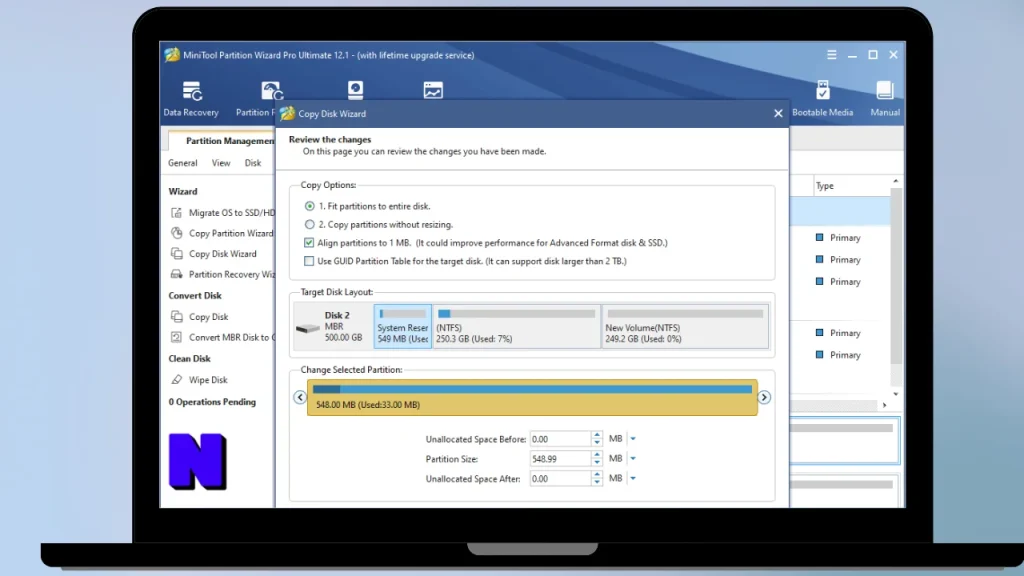Click the Partition Size input field
The width and height of the screenshot is (1024, 576).
[560, 458]
